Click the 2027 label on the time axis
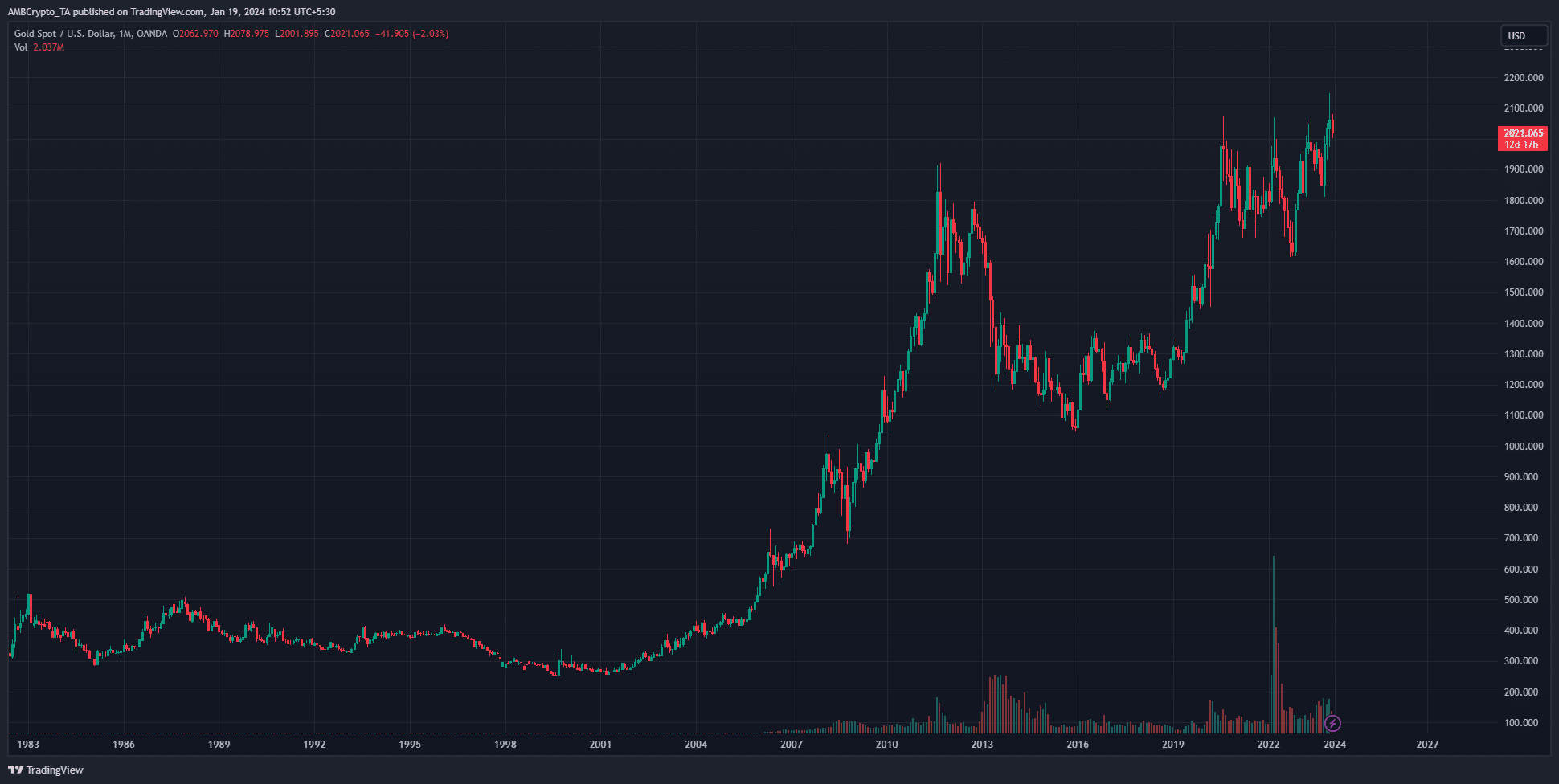Image resolution: width=1559 pixels, height=784 pixels. point(1427,745)
